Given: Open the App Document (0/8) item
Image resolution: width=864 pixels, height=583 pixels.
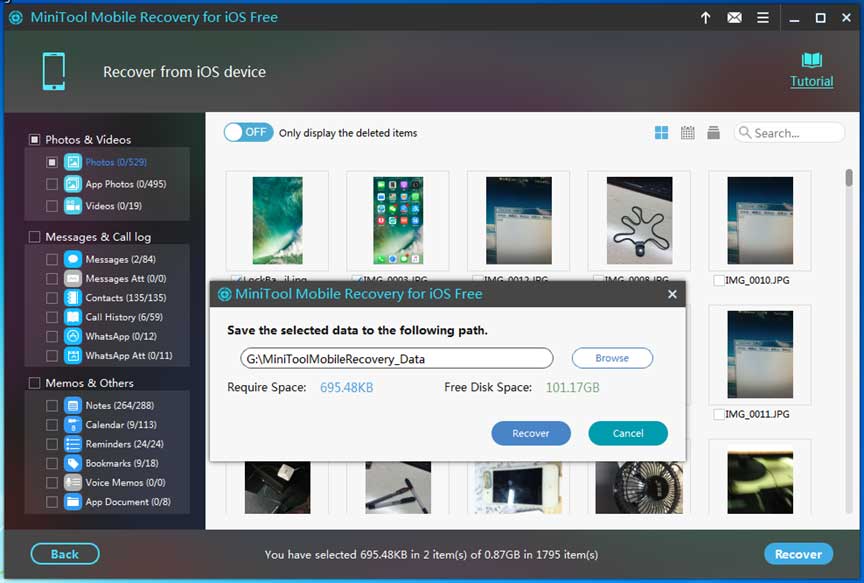Looking at the screenshot, I should [x=128, y=501].
